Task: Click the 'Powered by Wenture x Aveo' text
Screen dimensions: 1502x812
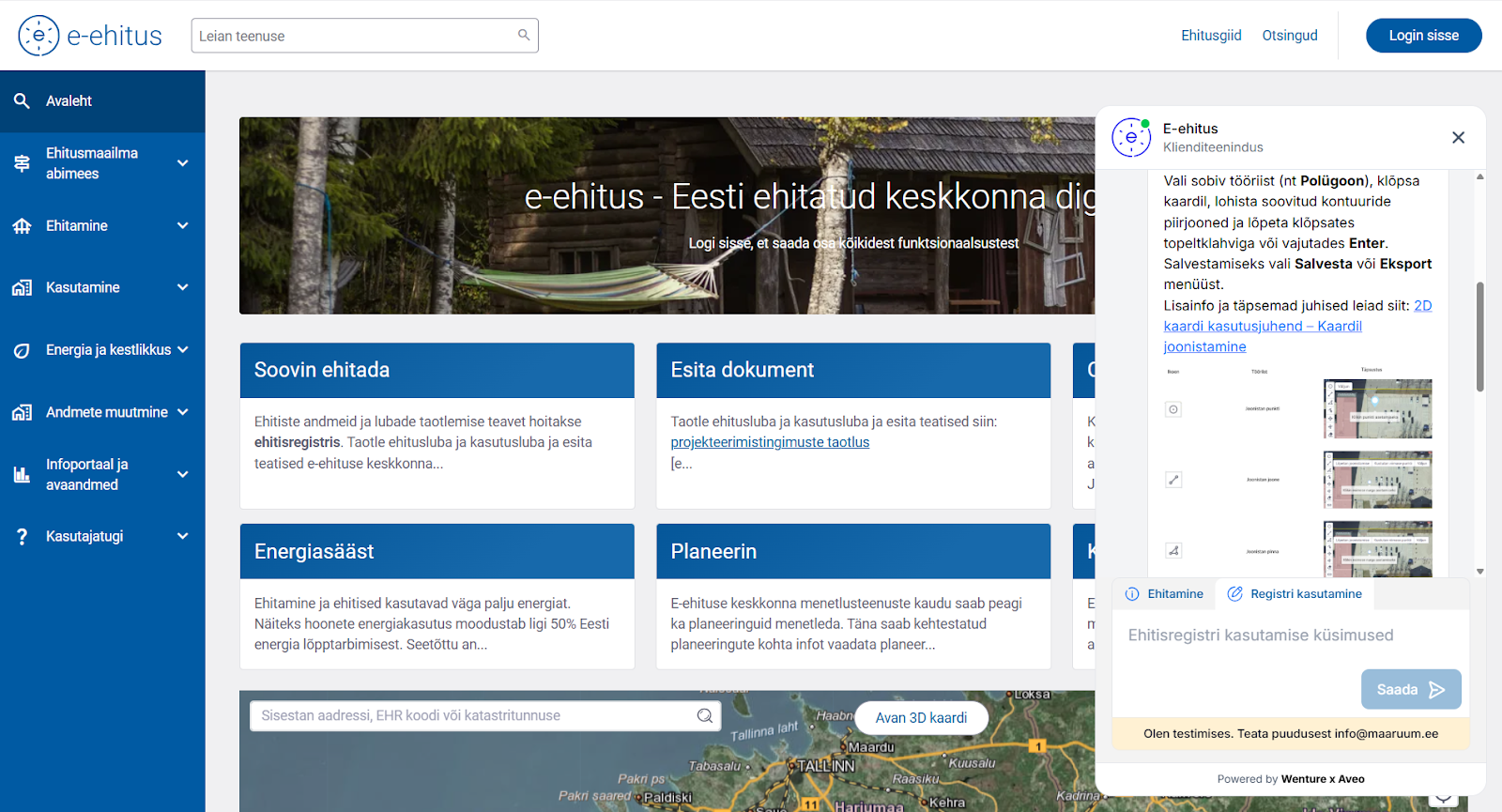Action: [x=1291, y=779]
